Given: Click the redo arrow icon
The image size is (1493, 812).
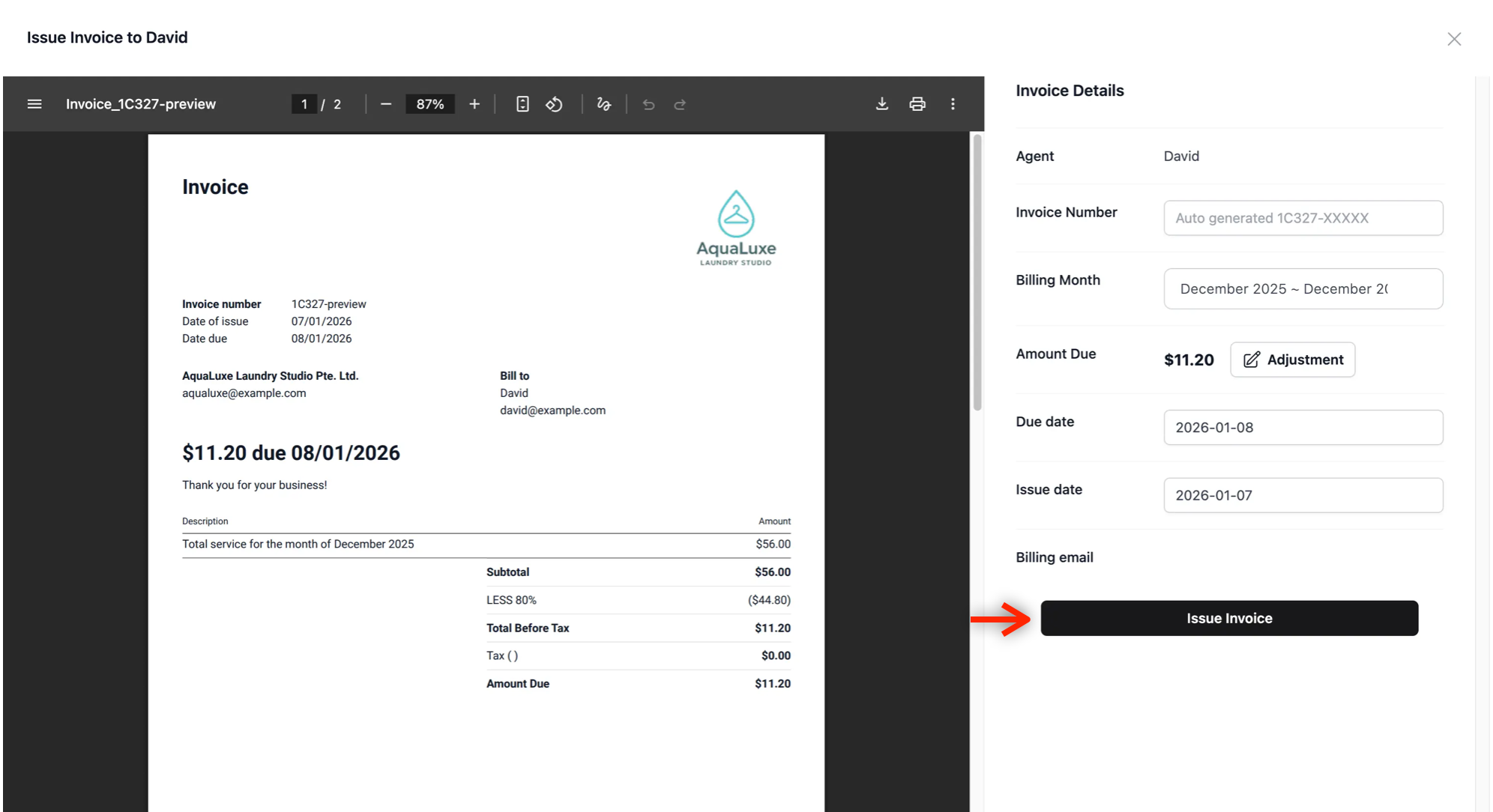Looking at the screenshot, I should point(680,104).
